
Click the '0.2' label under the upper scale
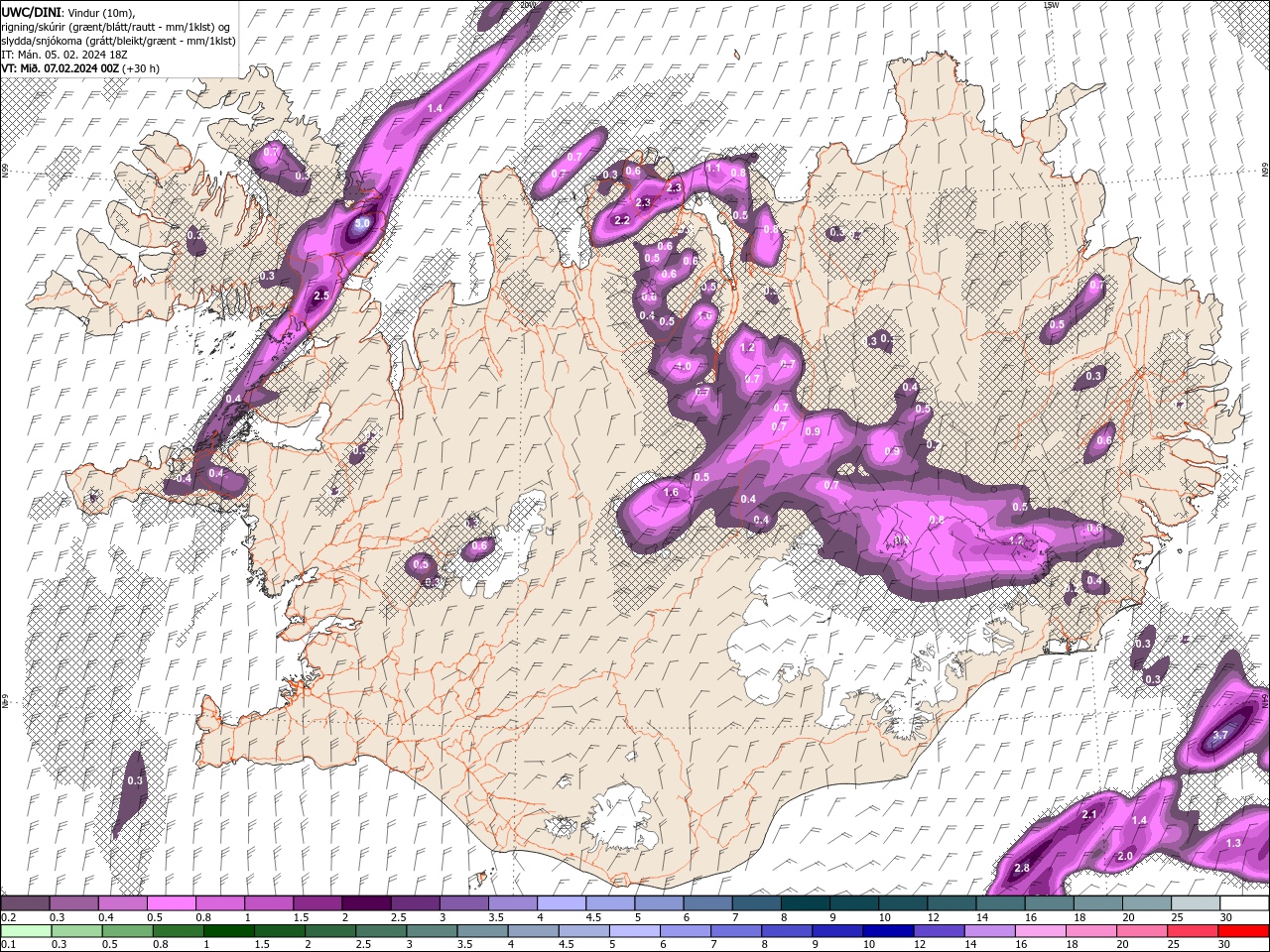pyautogui.click(x=9, y=917)
